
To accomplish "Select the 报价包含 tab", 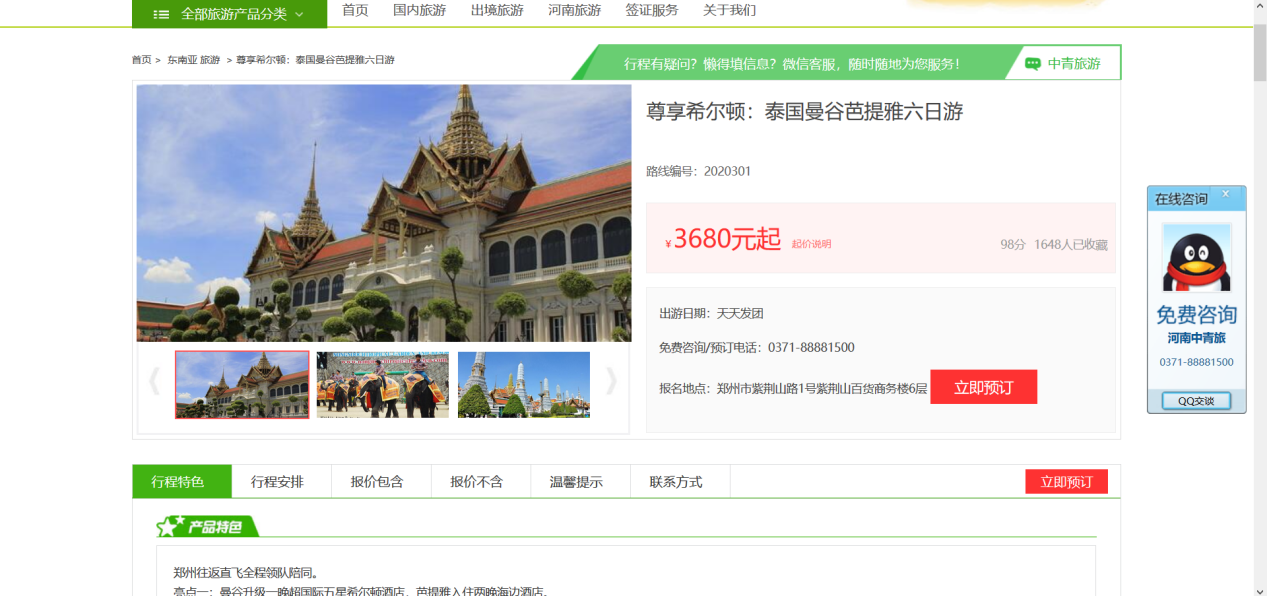I will pyautogui.click(x=377, y=482).
